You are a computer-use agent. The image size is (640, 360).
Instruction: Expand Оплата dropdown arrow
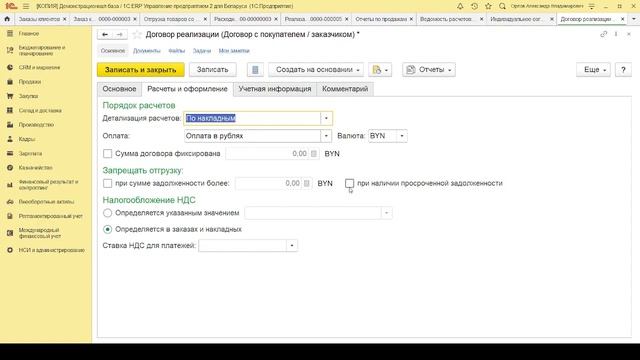click(x=326, y=136)
